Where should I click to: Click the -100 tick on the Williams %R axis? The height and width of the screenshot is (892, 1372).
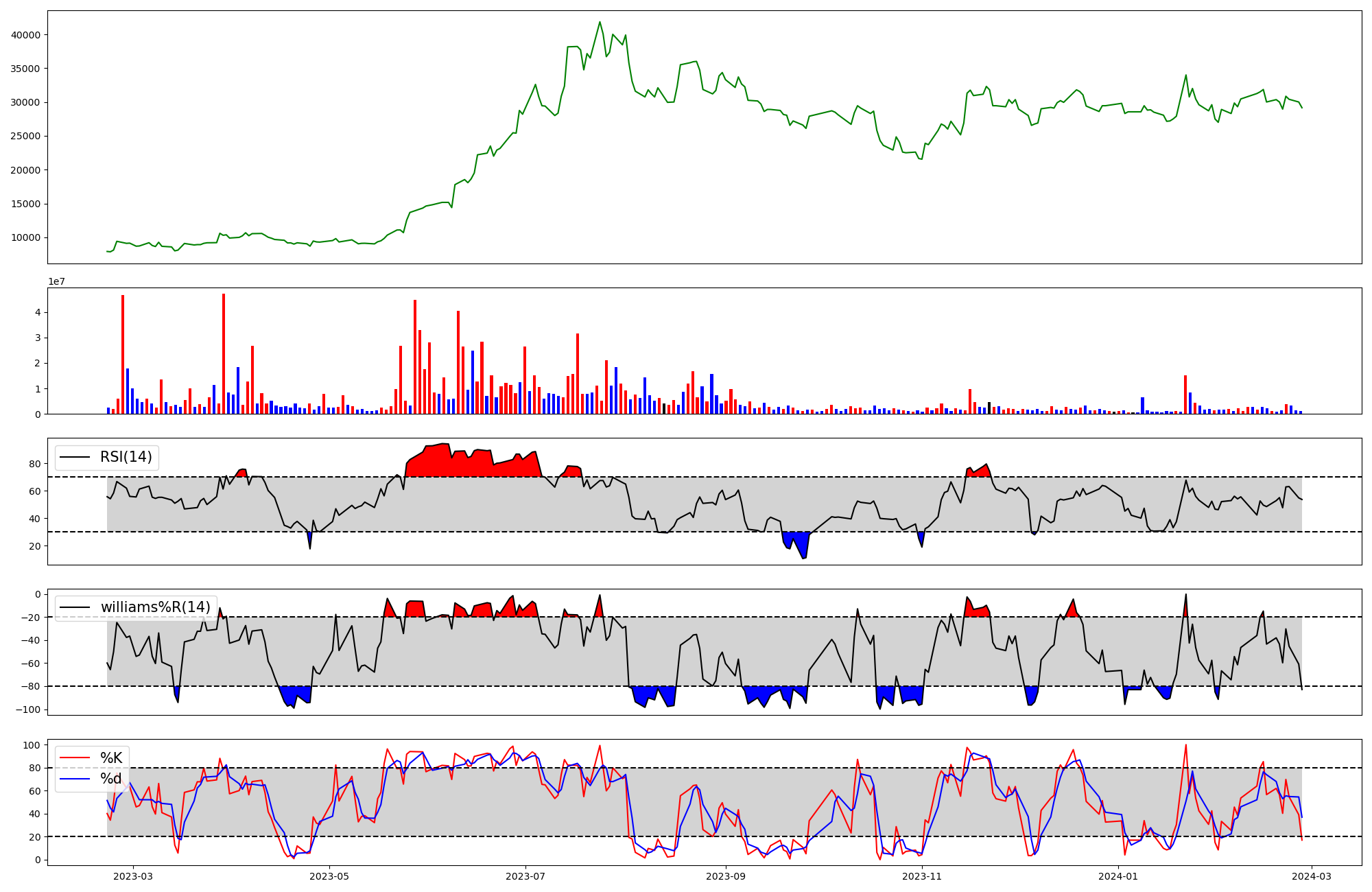click(28, 709)
